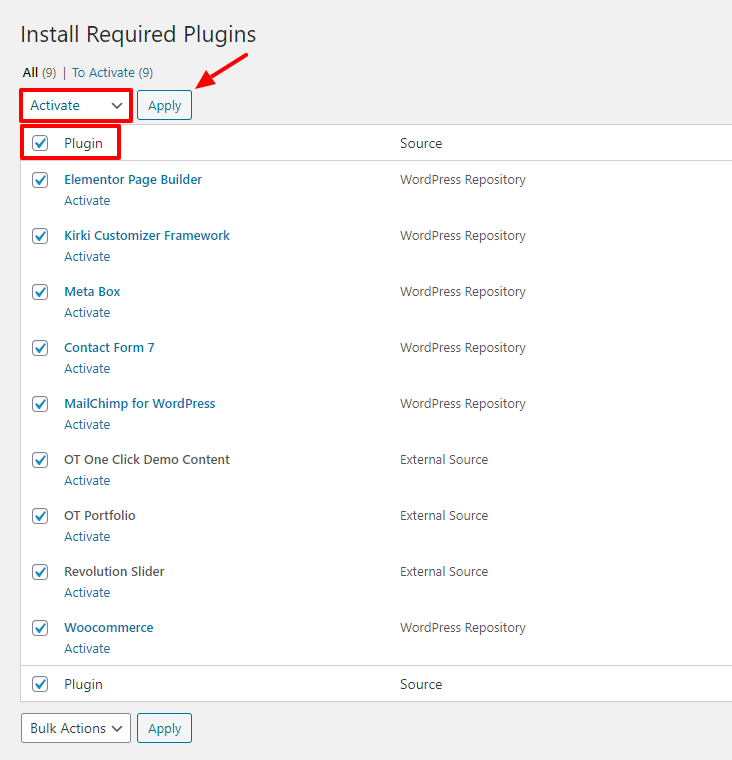This screenshot has height=760, width=732.
Task: Toggle the select-all checkbox in table footer
Action: click(x=40, y=684)
